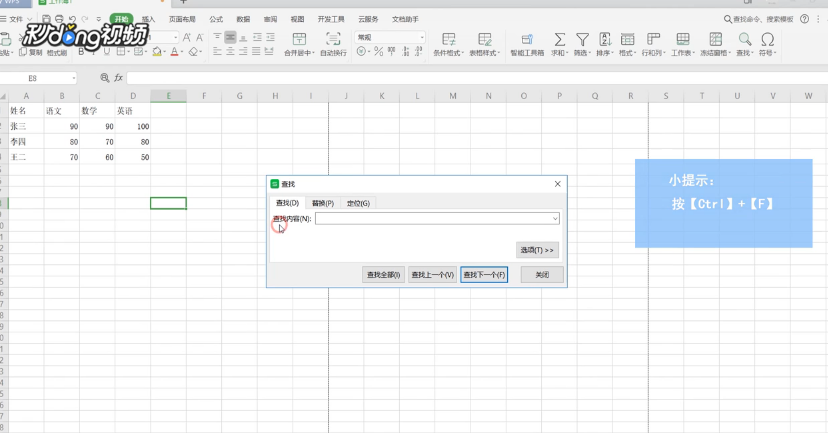The width and height of the screenshot is (828, 433).
Task: Click the cell borders icon
Action: tap(121, 52)
